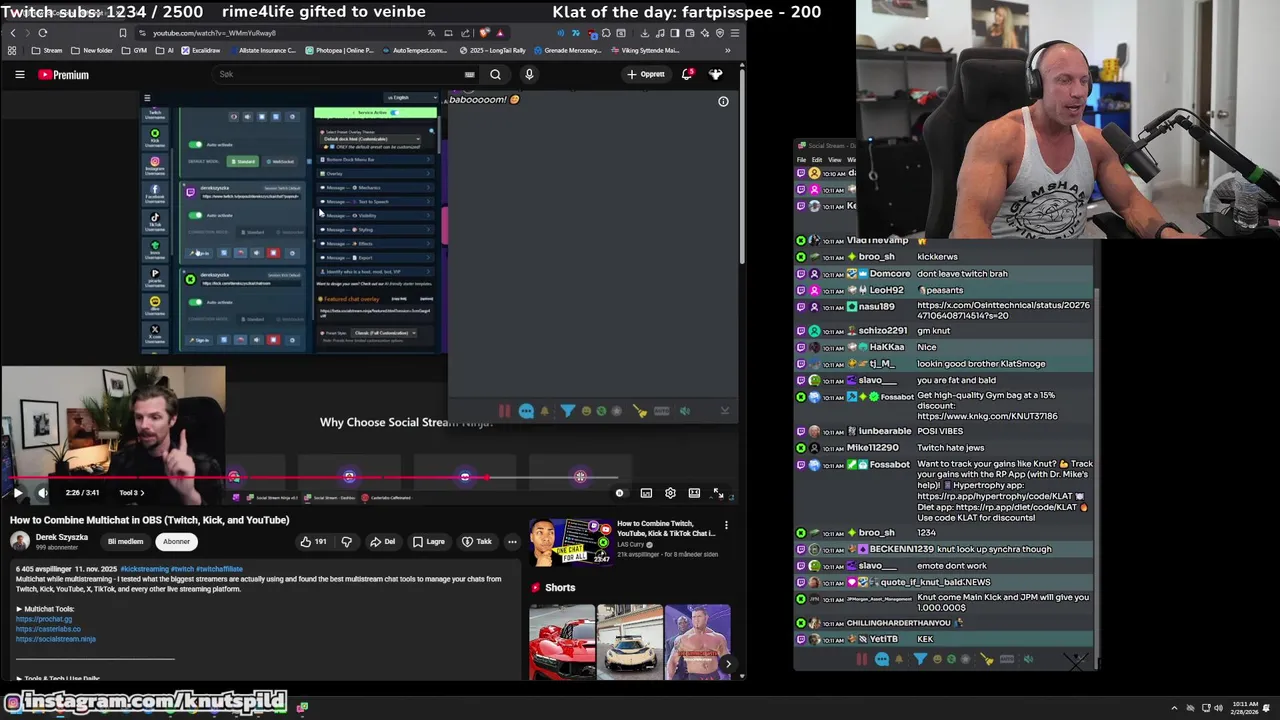This screenshot has width=1280, height=720.
Task: Go to YouTube Premium home logo
Action: pyautogui.click(x=64, y=74)
